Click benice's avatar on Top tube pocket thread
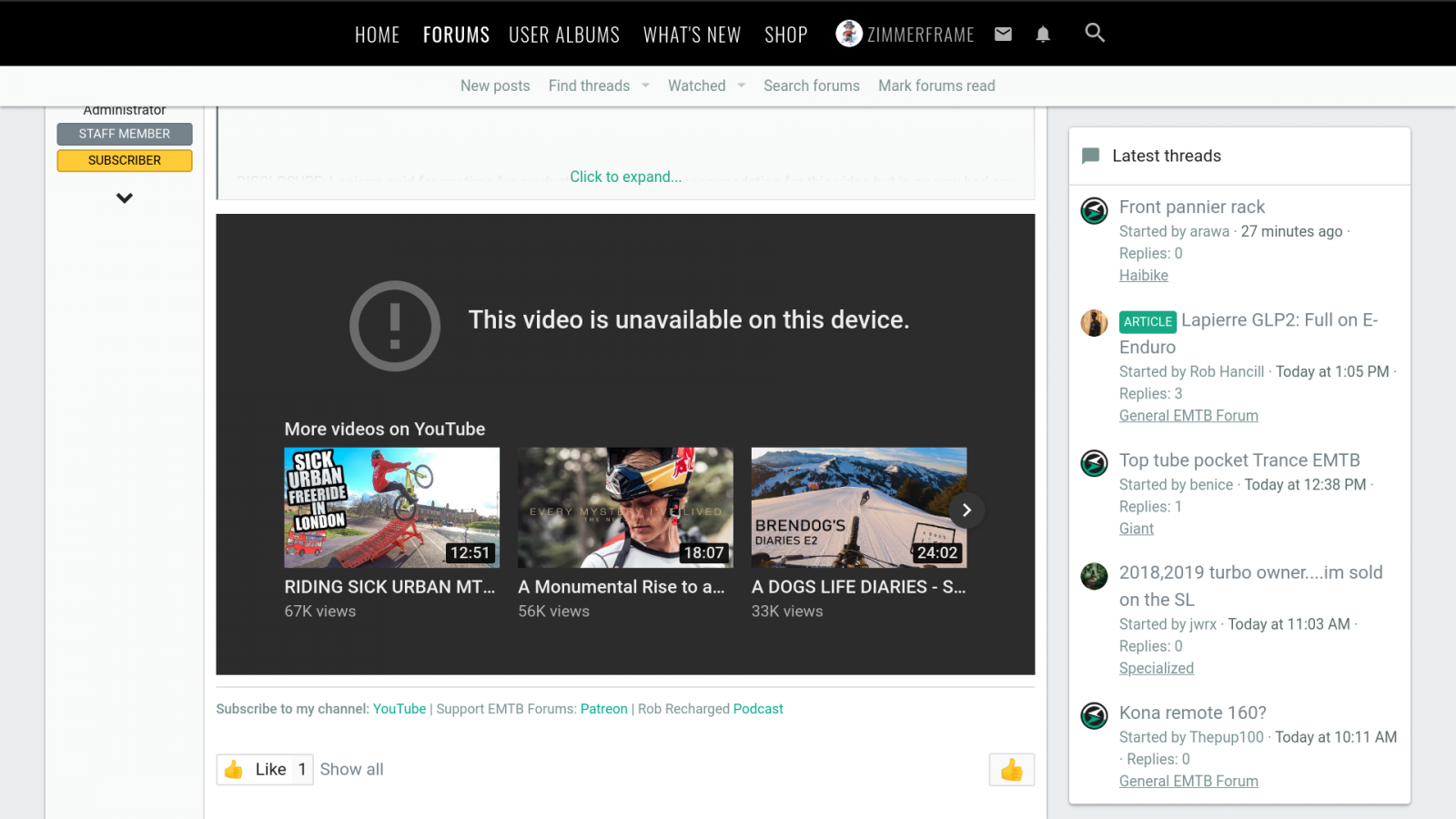This screenshot has width=1456, height=819. [1094, 463]
